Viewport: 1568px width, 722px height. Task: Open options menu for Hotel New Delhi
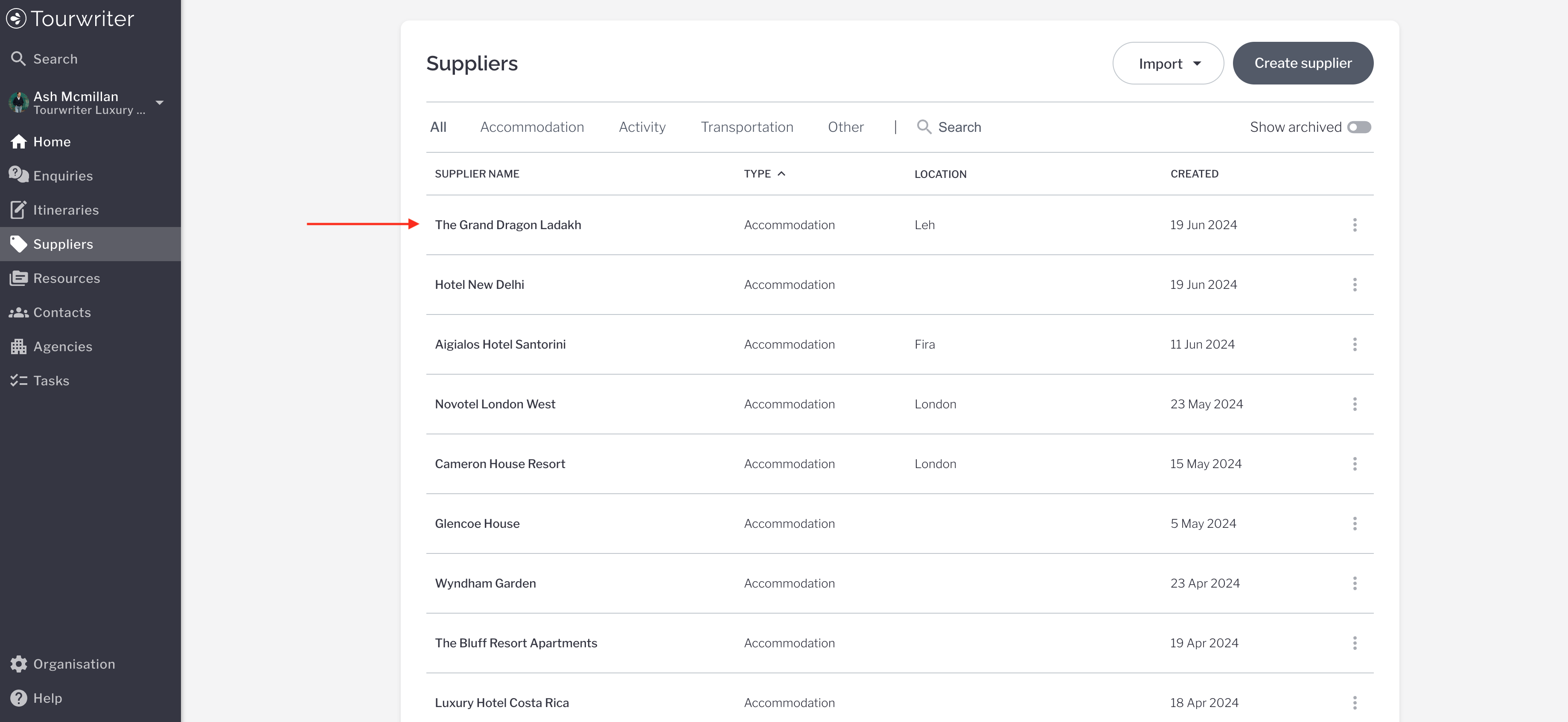1354,285
